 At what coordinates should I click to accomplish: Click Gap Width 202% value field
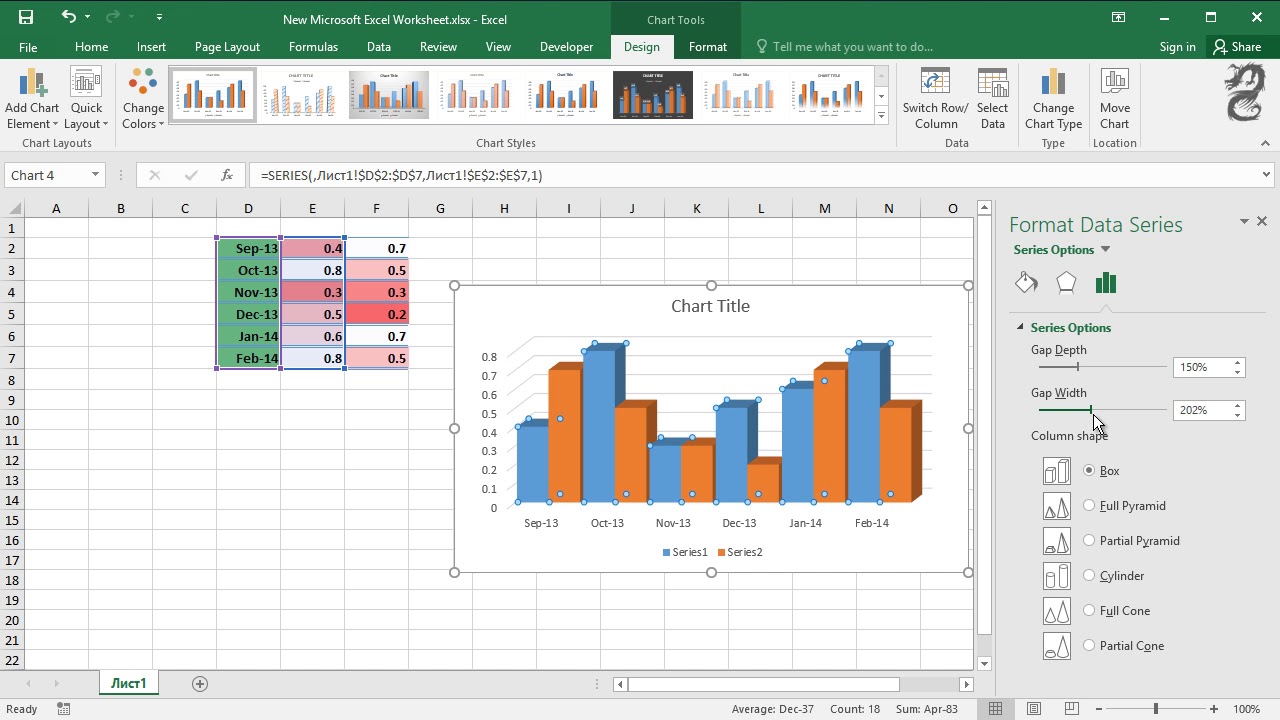point(1202,410)
